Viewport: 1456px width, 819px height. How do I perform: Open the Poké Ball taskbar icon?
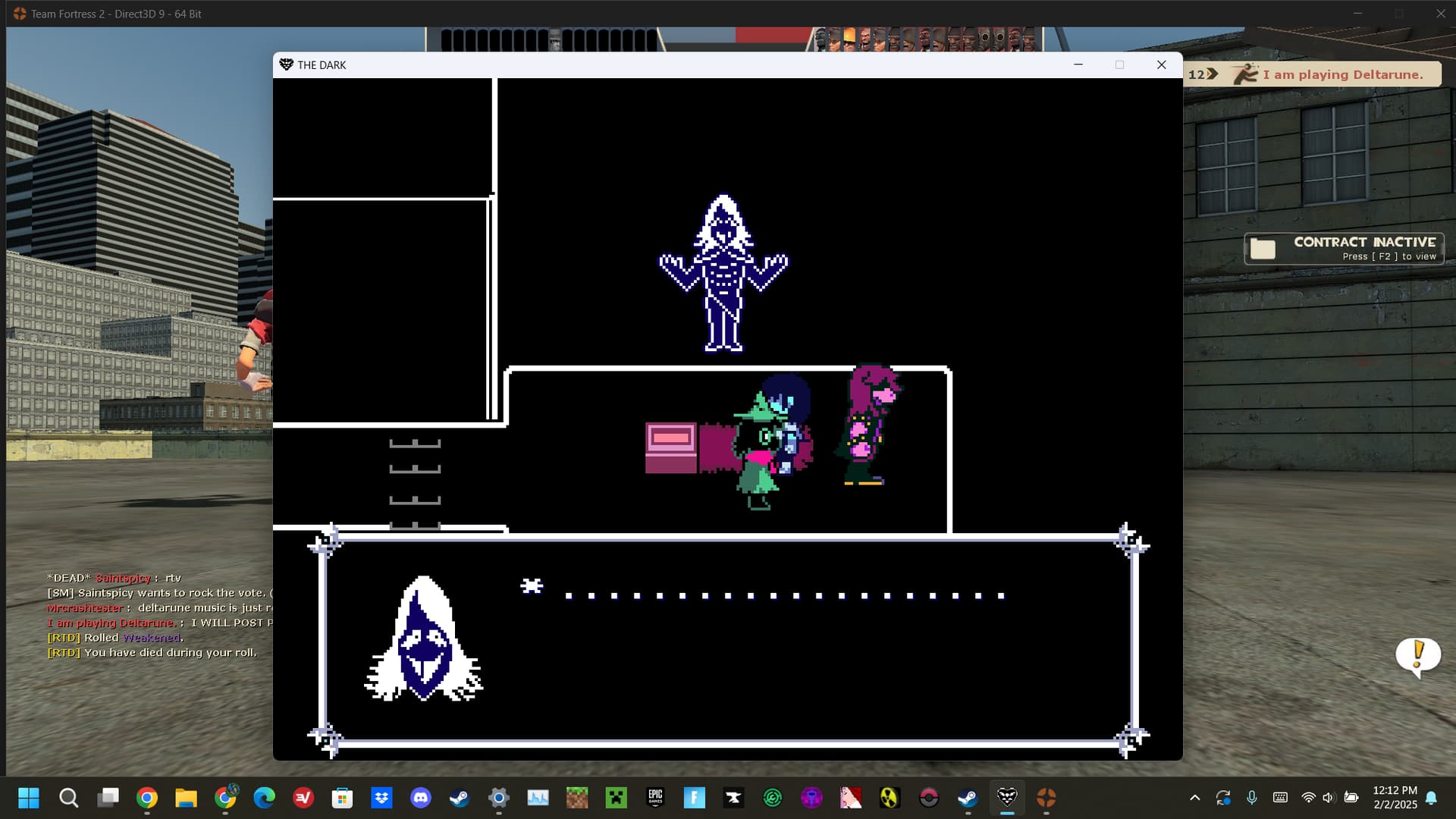929,798
